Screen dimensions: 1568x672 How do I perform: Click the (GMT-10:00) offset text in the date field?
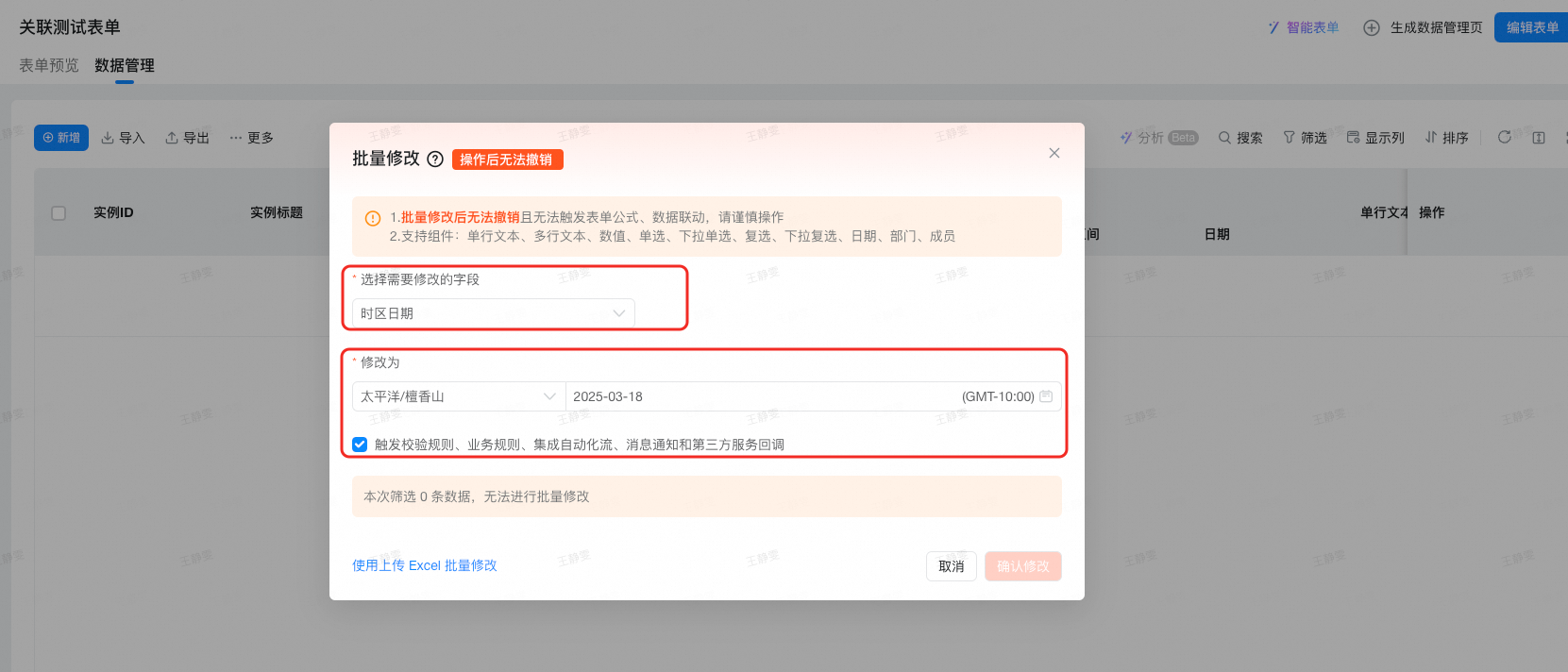click(998, 396)
